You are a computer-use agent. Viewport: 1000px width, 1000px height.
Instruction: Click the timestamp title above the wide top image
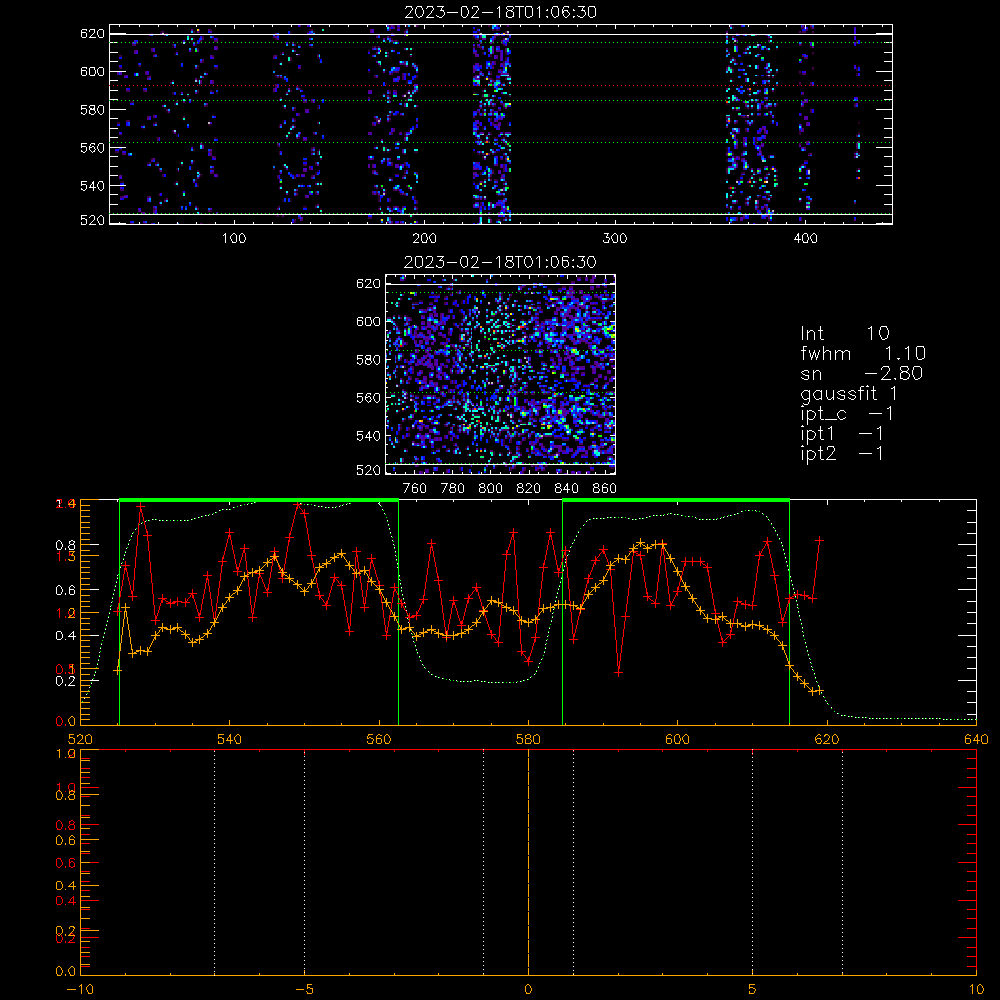501,12
